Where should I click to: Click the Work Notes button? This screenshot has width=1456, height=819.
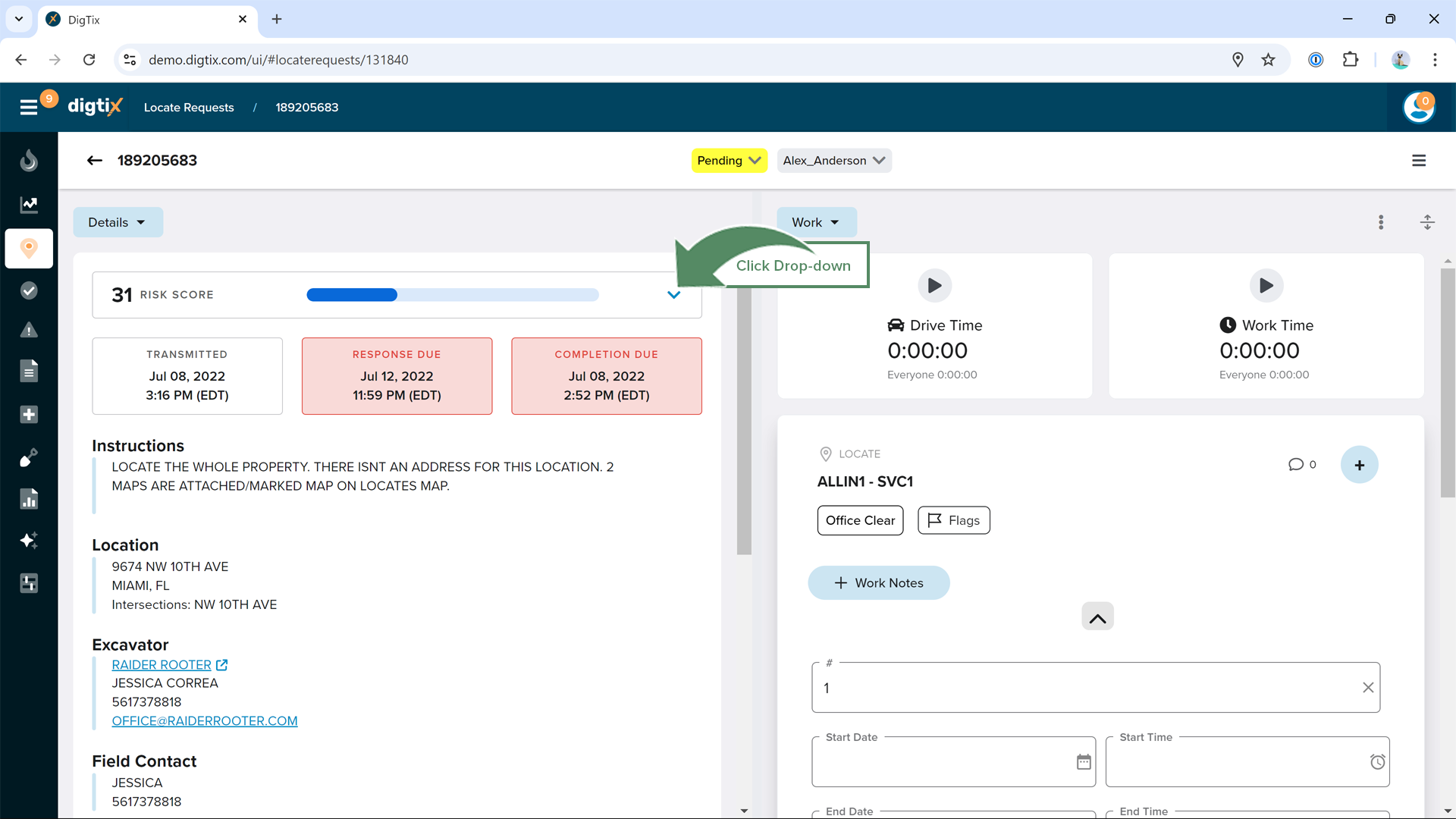[878, 582]
